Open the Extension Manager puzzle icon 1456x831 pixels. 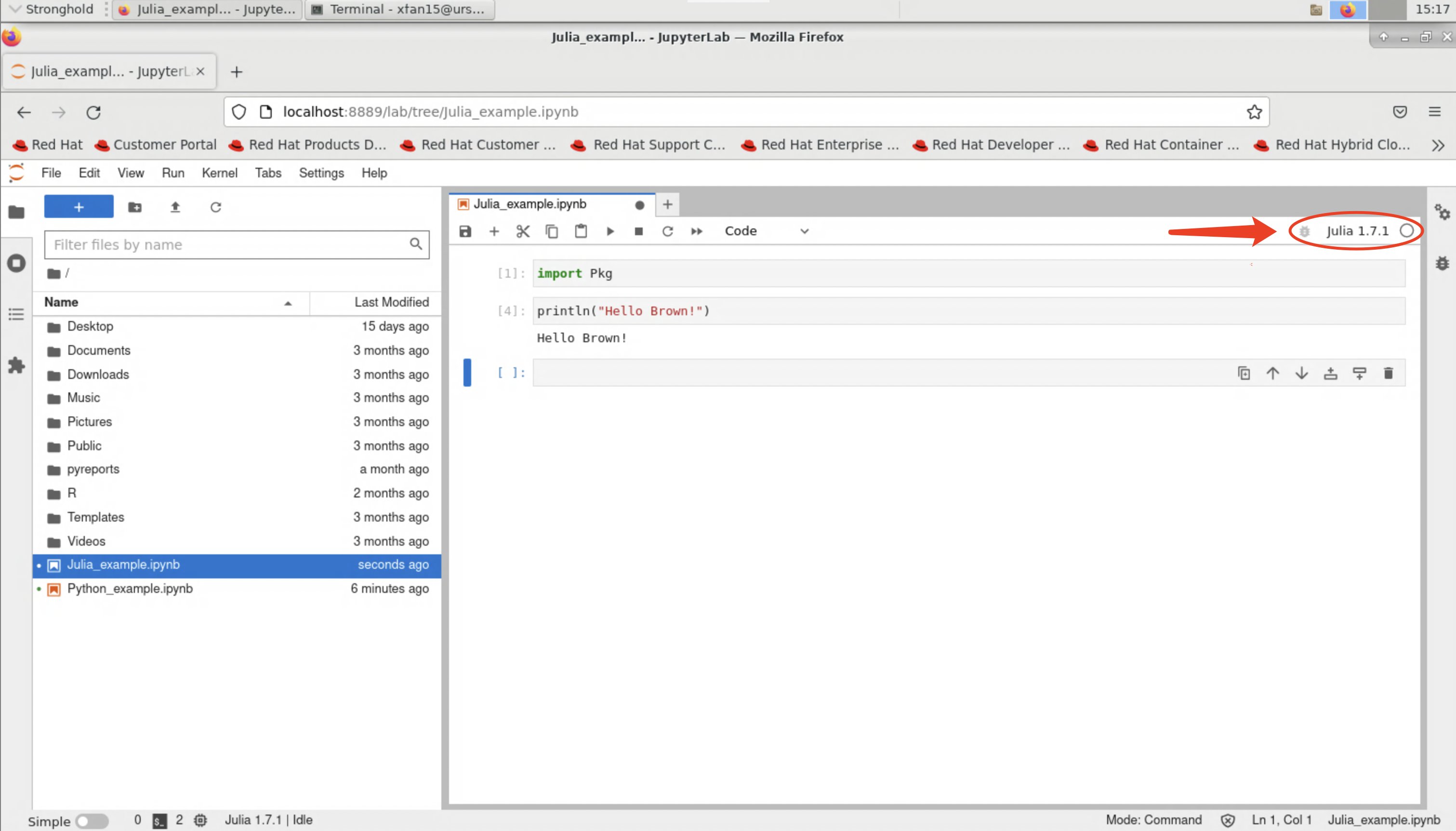[16, 365]
